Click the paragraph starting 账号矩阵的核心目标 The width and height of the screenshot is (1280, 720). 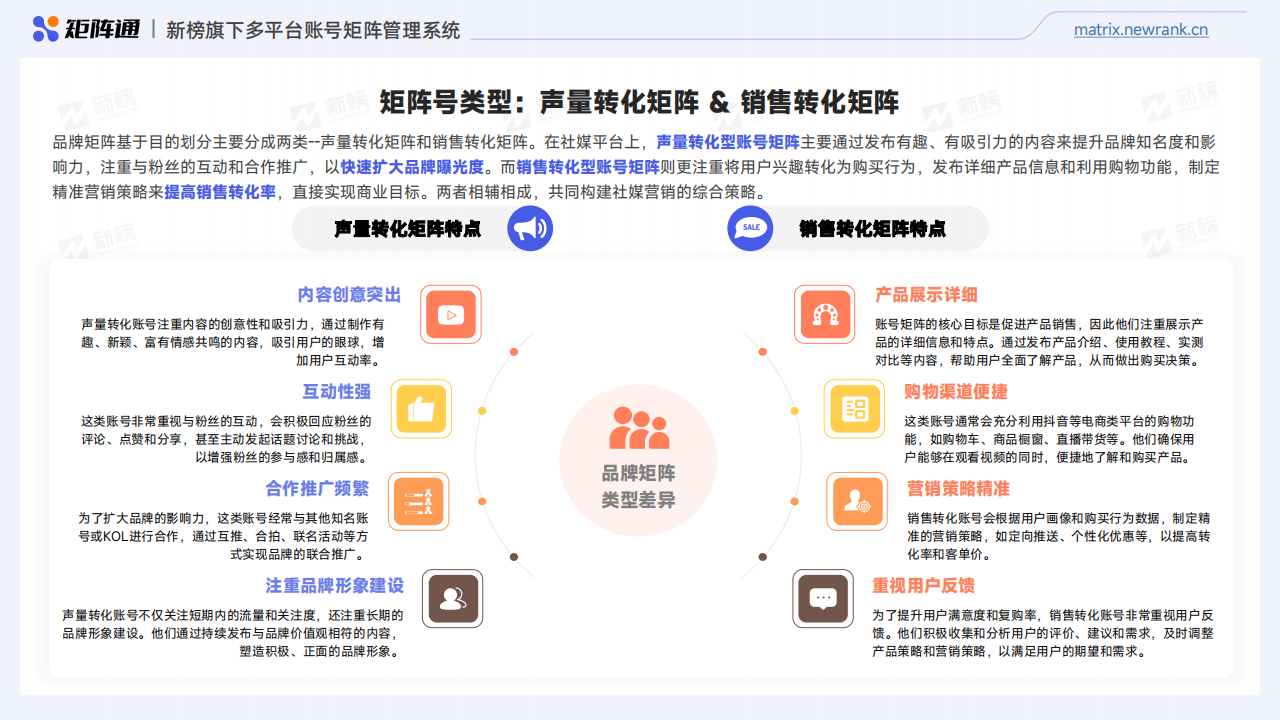tap(1039, 342)
